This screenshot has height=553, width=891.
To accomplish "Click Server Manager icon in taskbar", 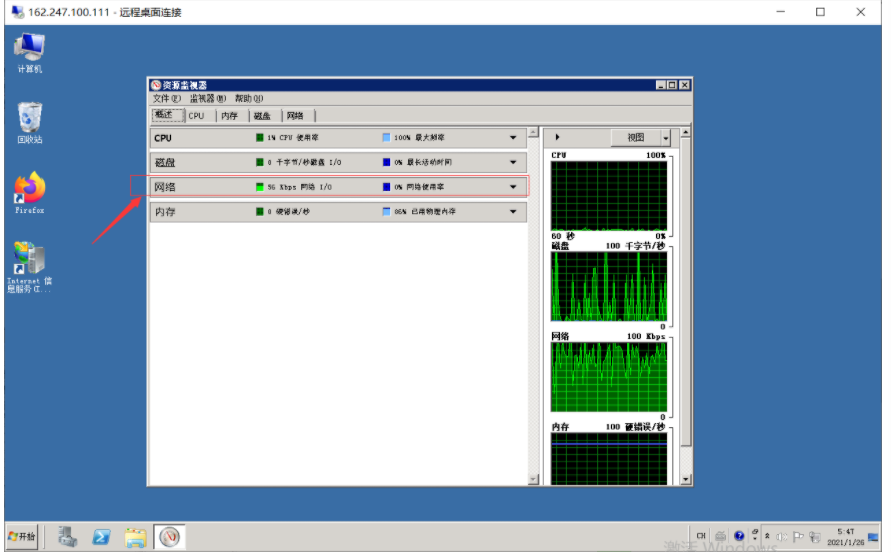I will pyautogui.click(x=69, y=537).
